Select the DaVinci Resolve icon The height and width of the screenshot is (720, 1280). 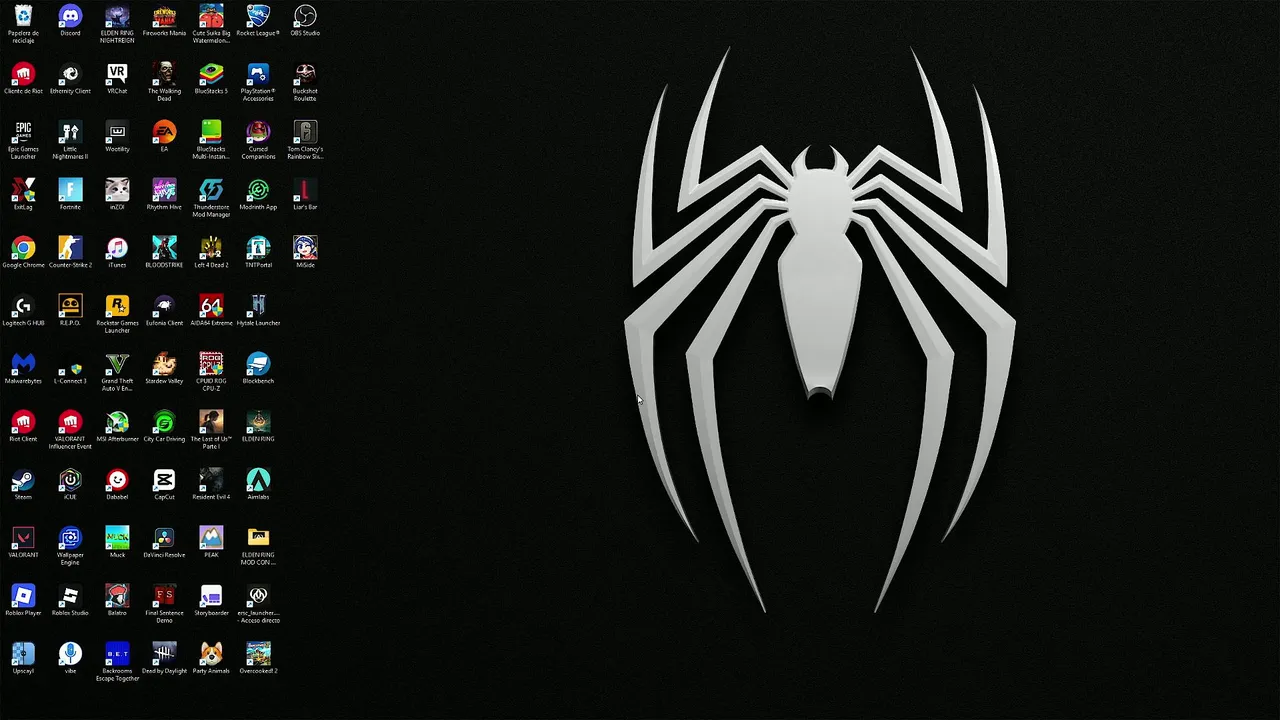tap(164, 539)
